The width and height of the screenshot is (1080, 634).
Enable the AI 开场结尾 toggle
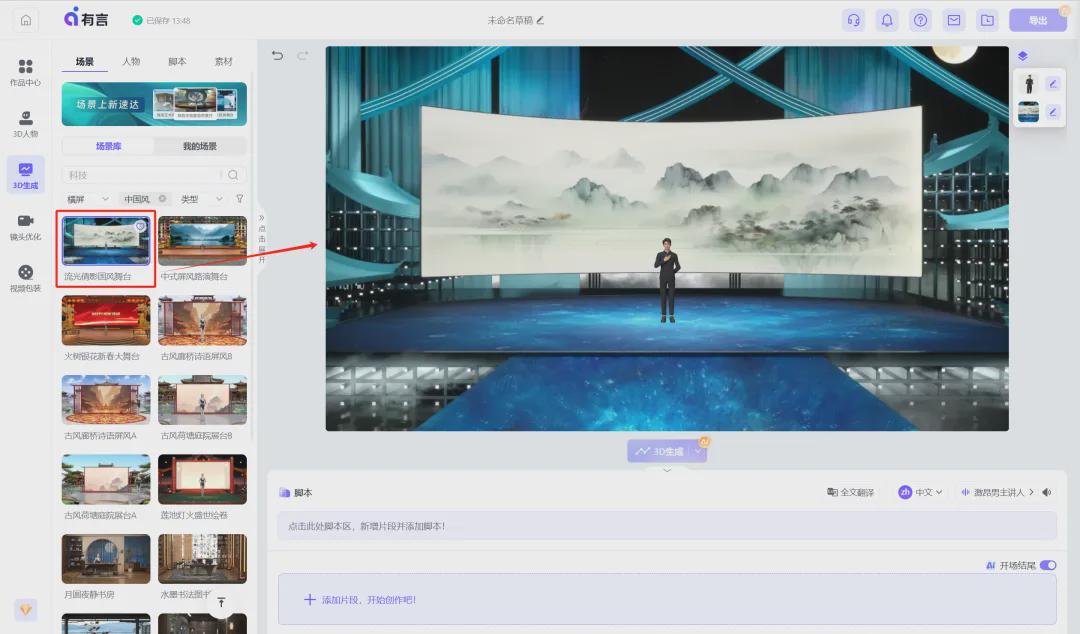click(1048, 565)
